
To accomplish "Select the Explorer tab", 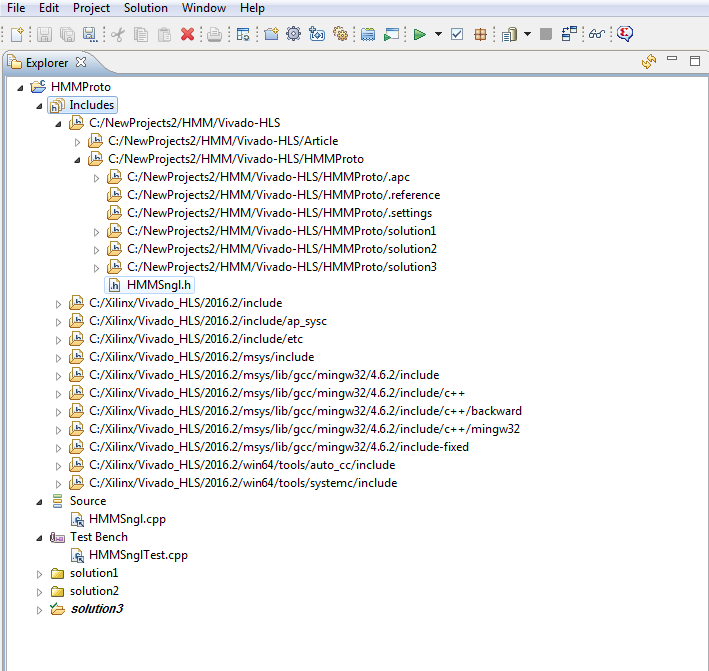I will tap(47, 62).
